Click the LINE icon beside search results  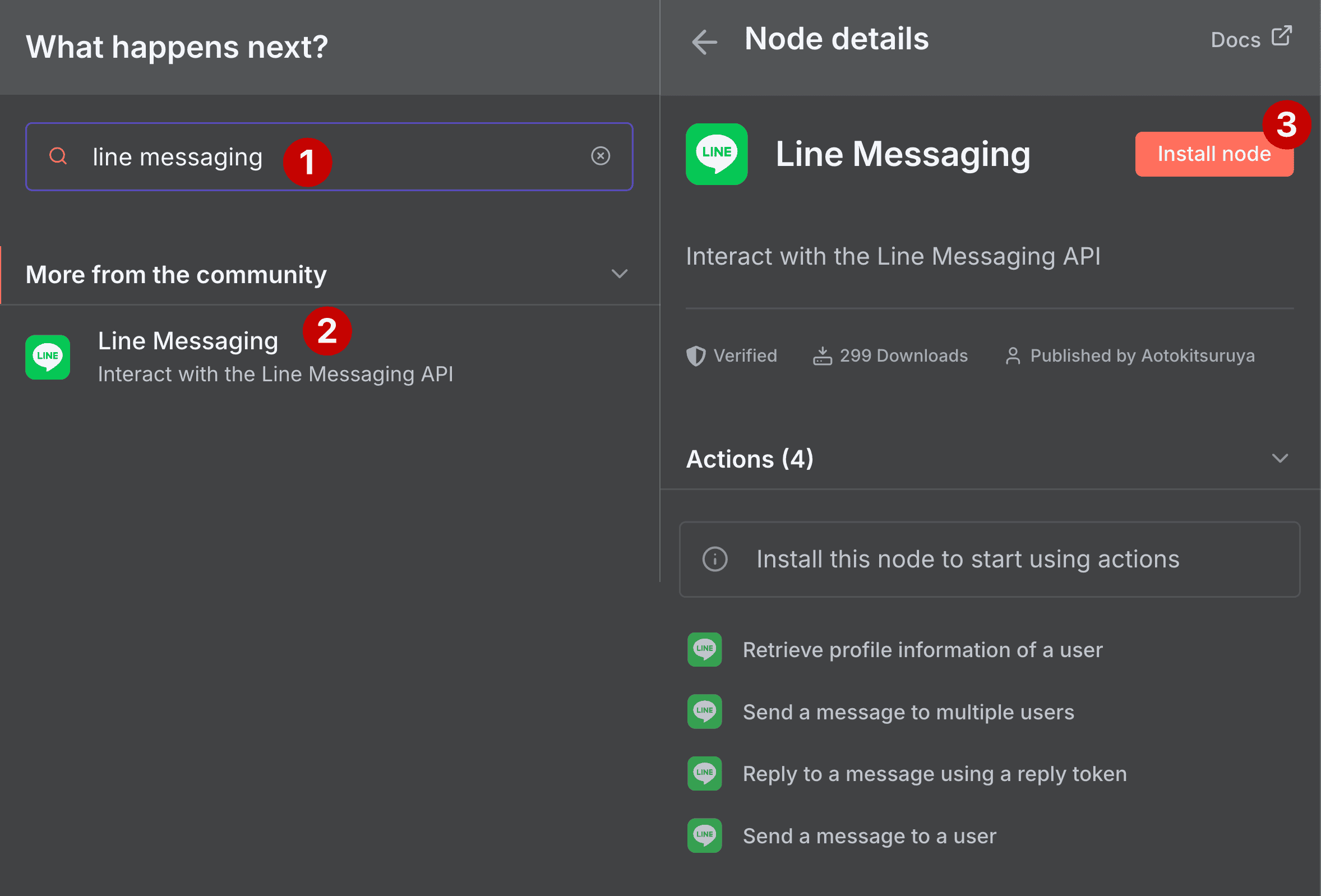[x=48, y=357]
